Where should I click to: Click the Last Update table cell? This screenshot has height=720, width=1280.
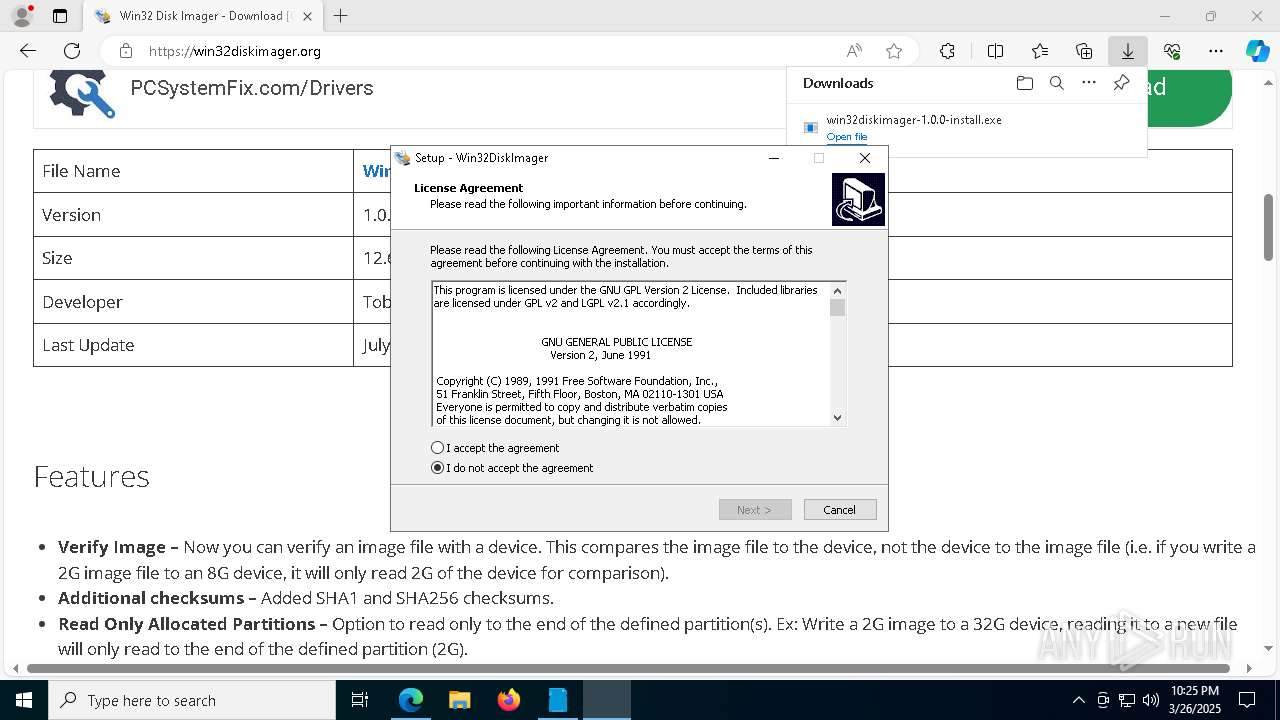point(193,345)
